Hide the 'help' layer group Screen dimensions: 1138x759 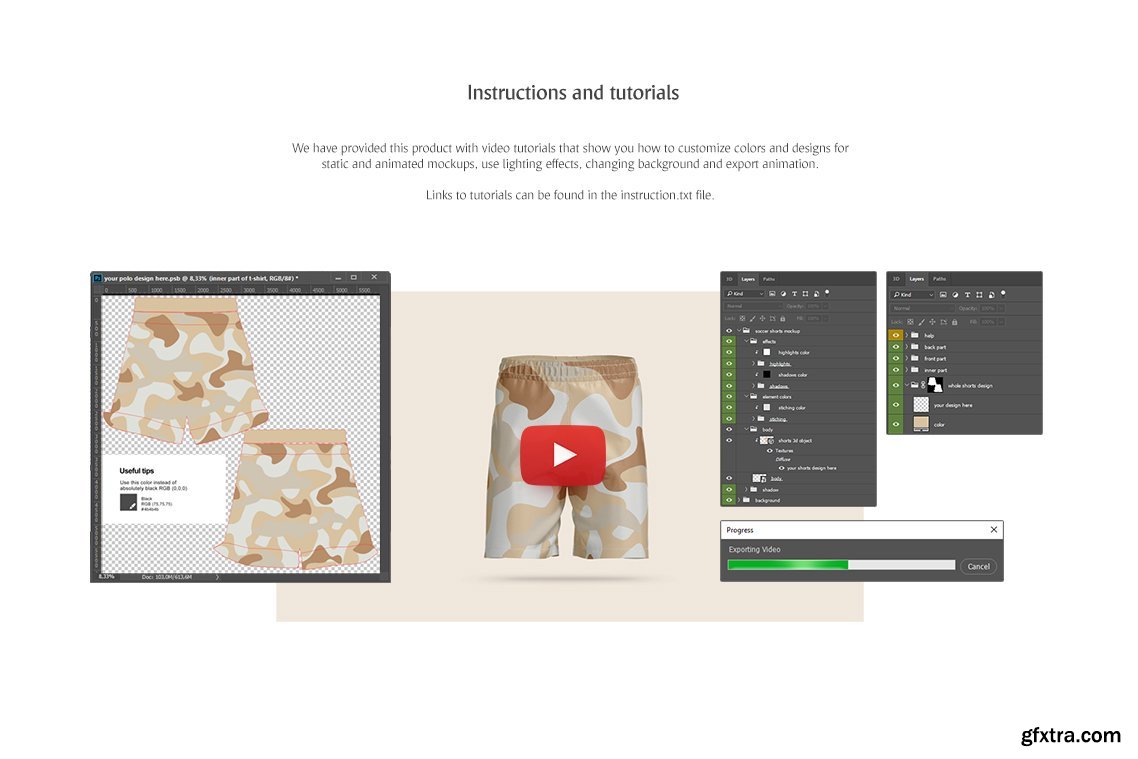click(x=895, y=335)
